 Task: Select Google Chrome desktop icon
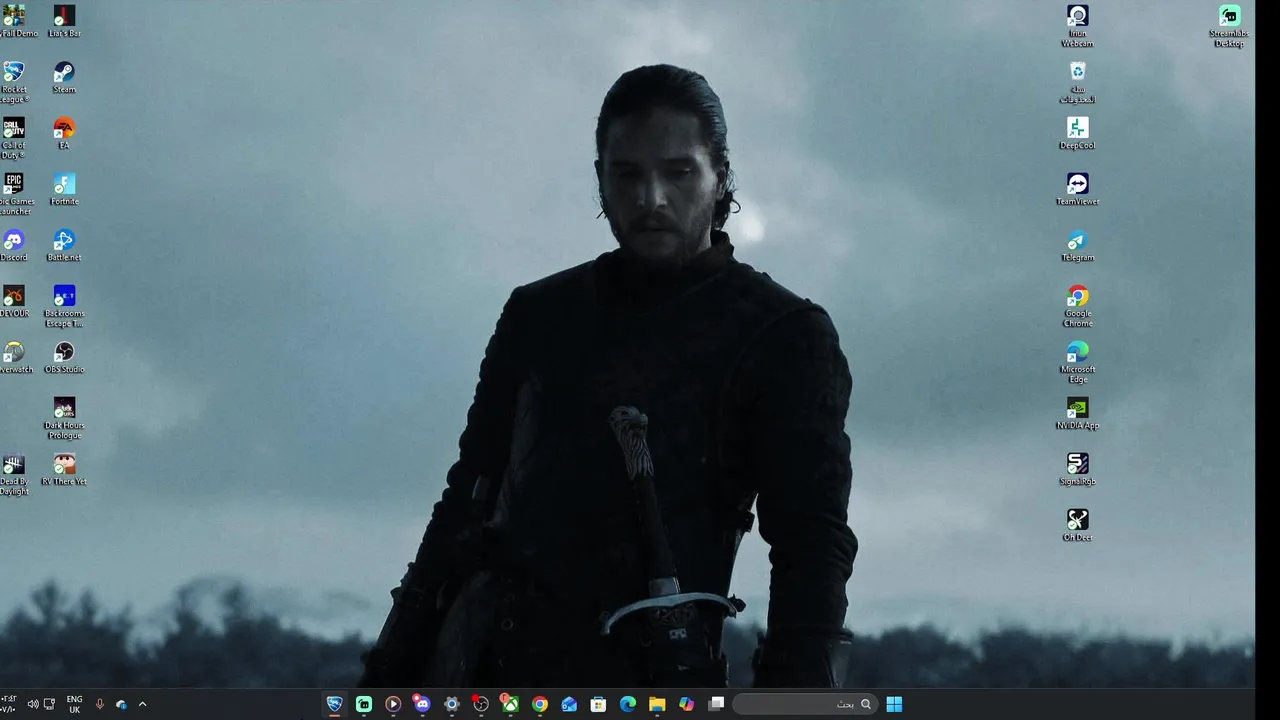coord(1077,306)
